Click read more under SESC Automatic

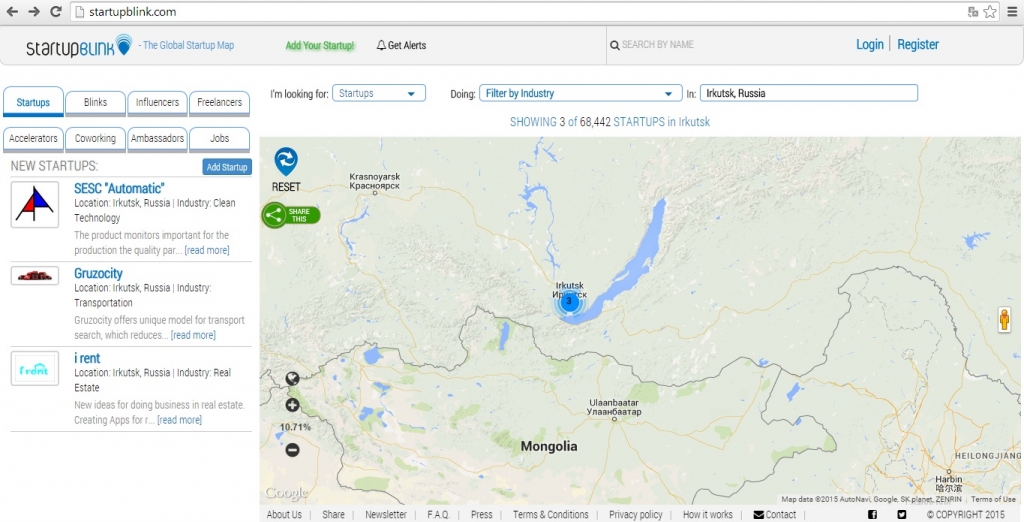pyautogui.click(x=206, y=250)
